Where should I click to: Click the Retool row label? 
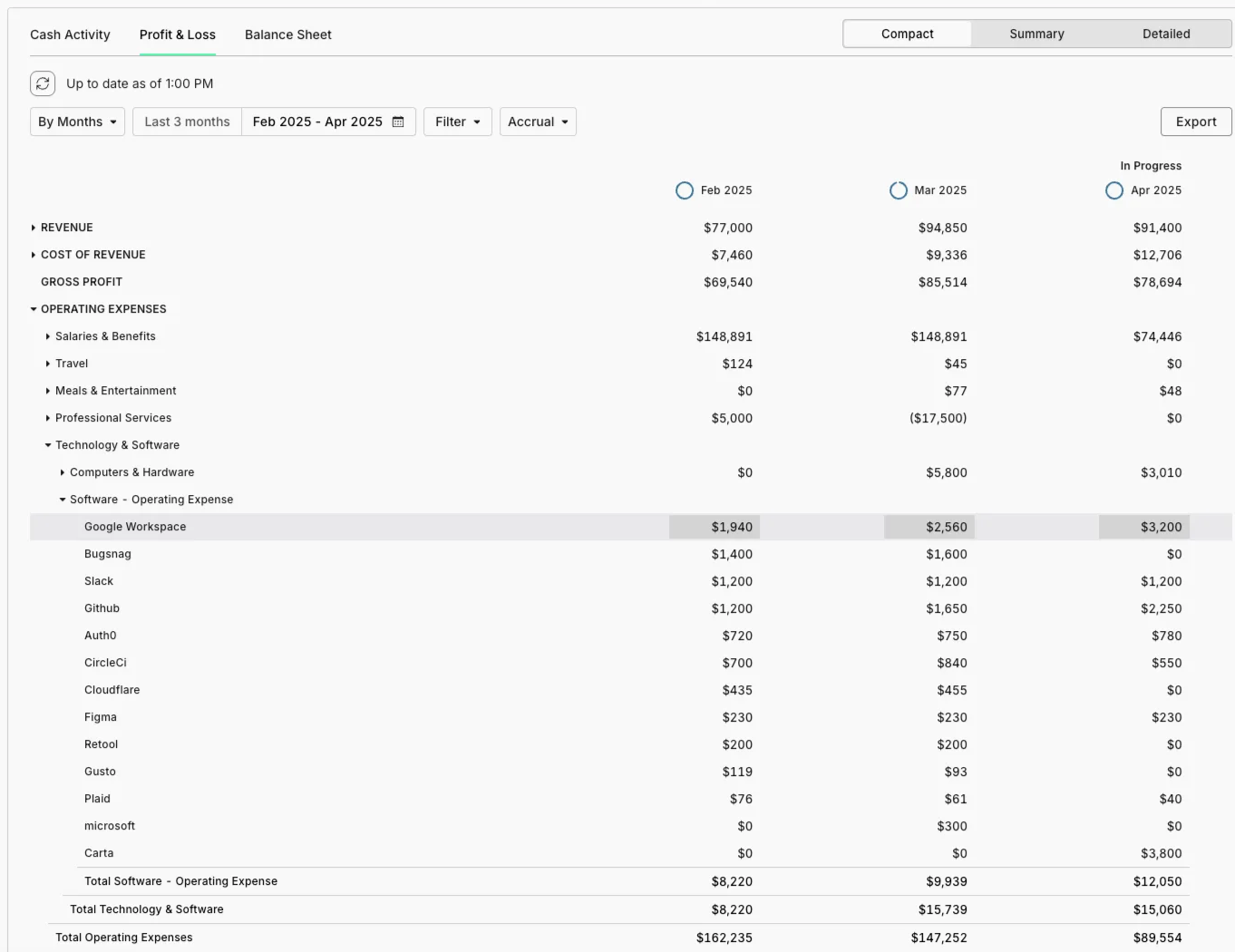(x=102, y=744)
